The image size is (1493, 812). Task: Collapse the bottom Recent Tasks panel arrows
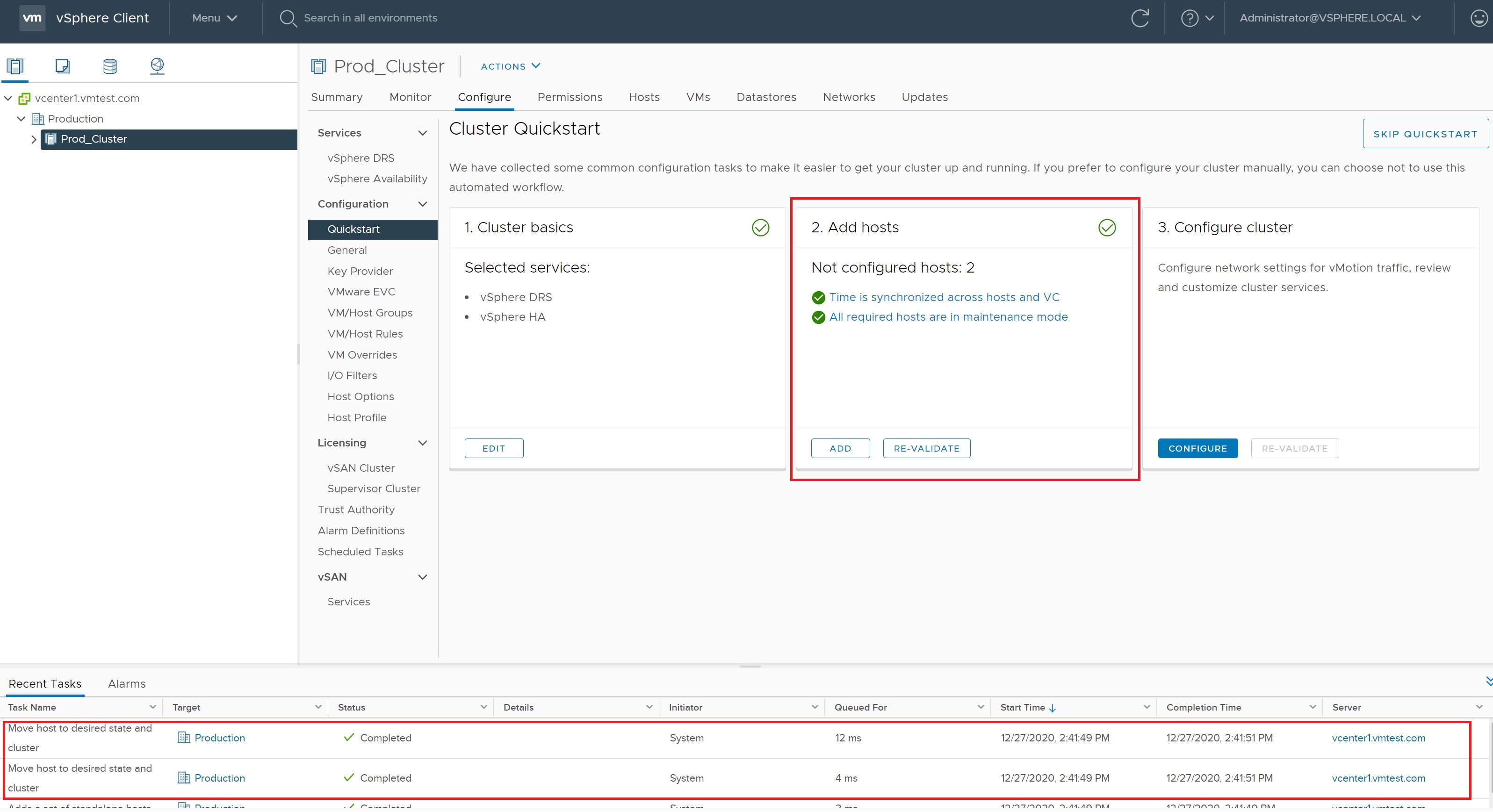tap(1488, 681)
